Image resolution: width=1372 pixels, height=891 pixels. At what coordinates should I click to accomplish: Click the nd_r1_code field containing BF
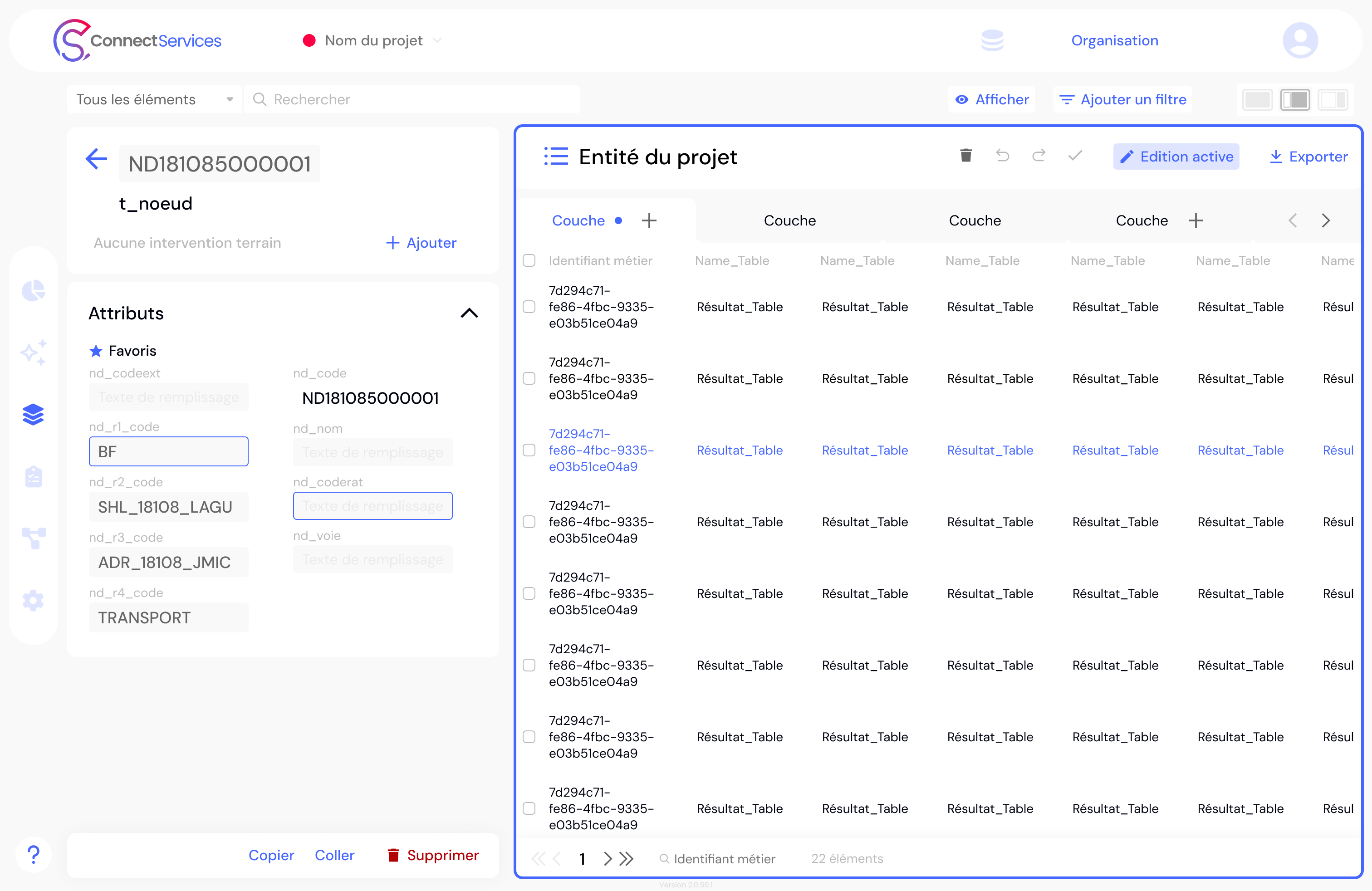pyautogui.click(x=168, y=451)
